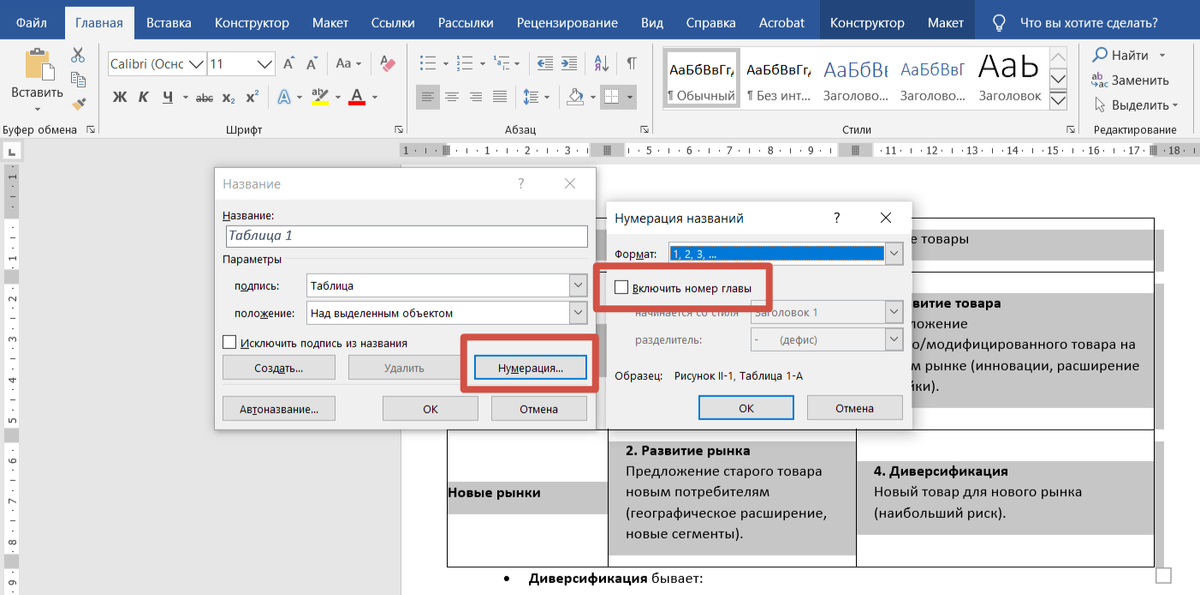The width and height of the screenshot is (1200, 595).
Task: Toggle underline Ч formatting
Action: [x=167, y=97]
